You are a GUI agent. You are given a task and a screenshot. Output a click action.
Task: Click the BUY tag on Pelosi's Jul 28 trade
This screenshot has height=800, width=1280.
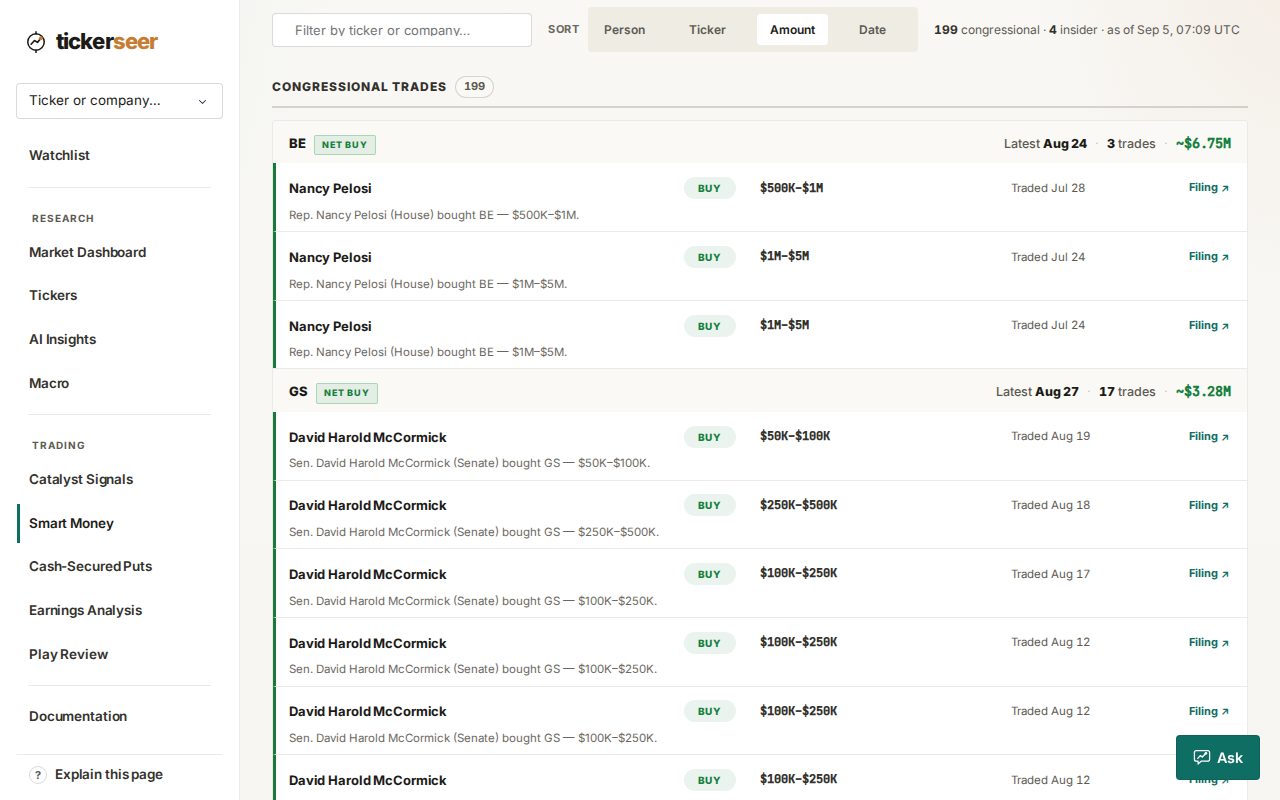709,188
